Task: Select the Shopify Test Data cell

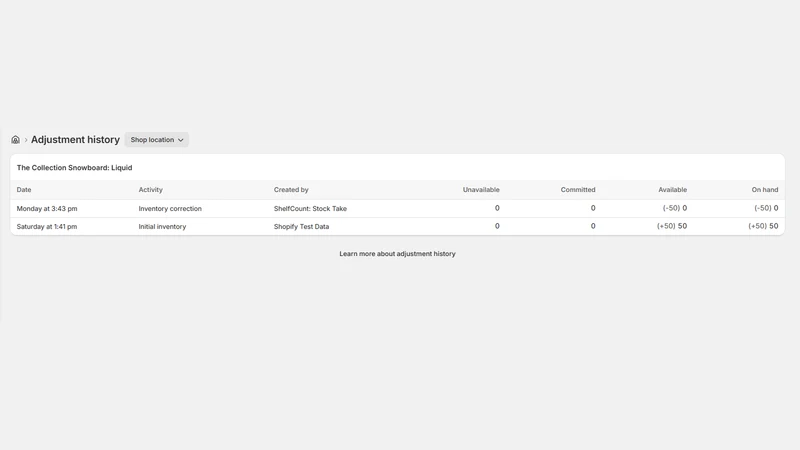Action: [302, 226]
